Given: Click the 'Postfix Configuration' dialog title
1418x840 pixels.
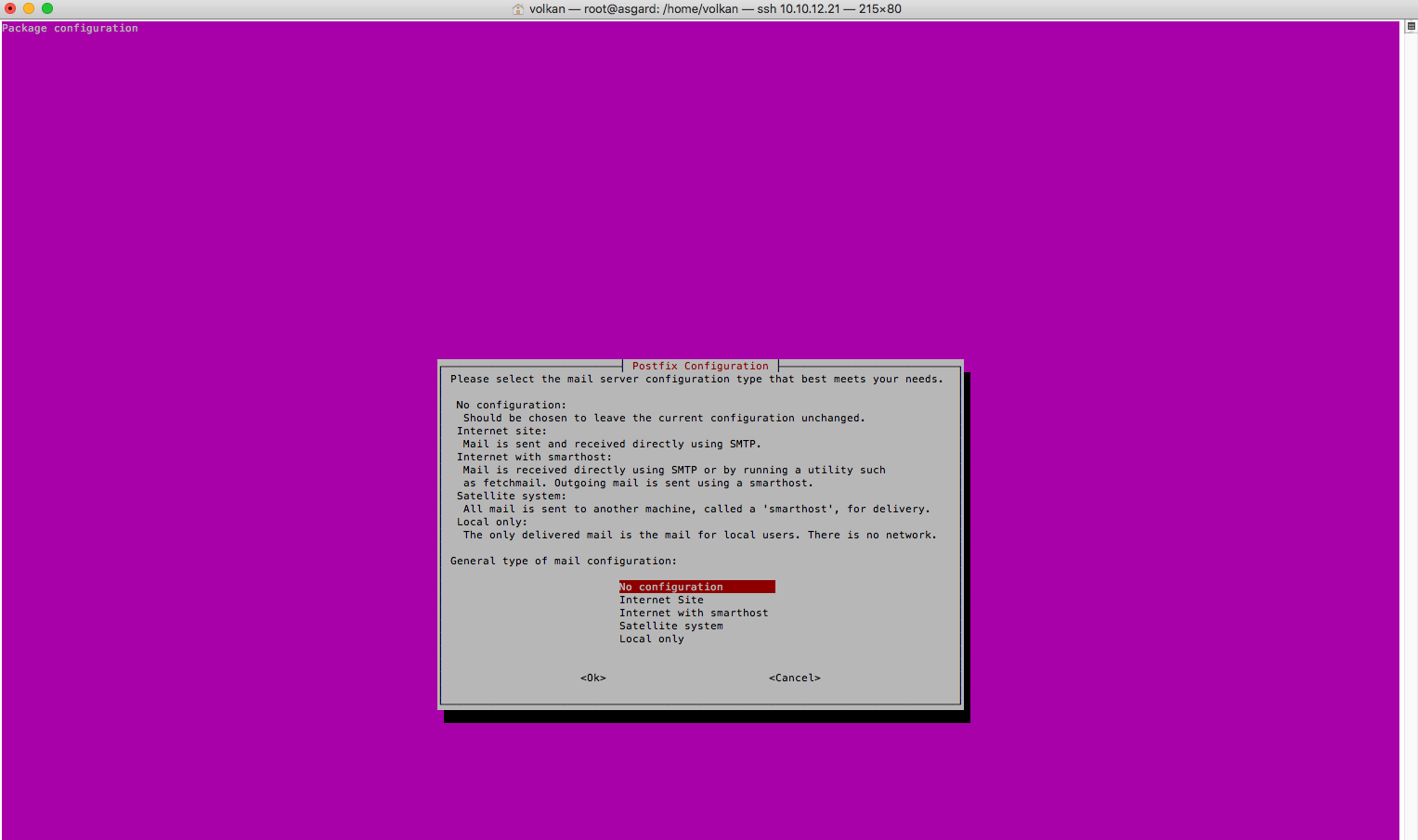Looking at the screenshot, I should 700,366.
